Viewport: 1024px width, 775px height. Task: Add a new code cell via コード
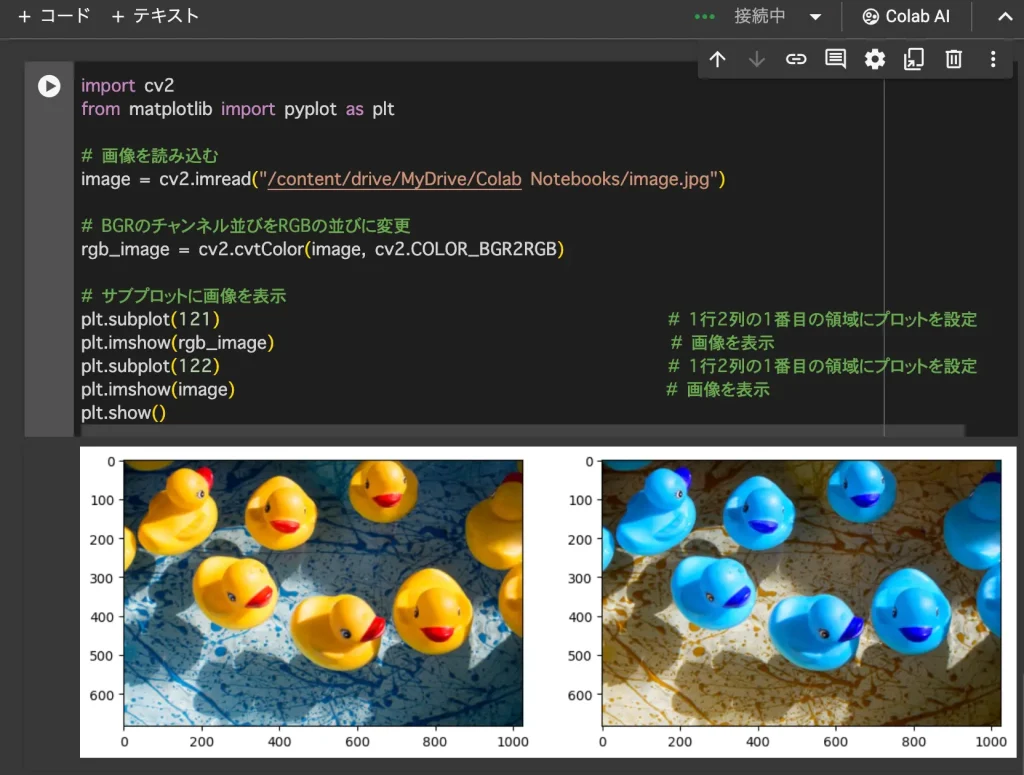[53, 16]
